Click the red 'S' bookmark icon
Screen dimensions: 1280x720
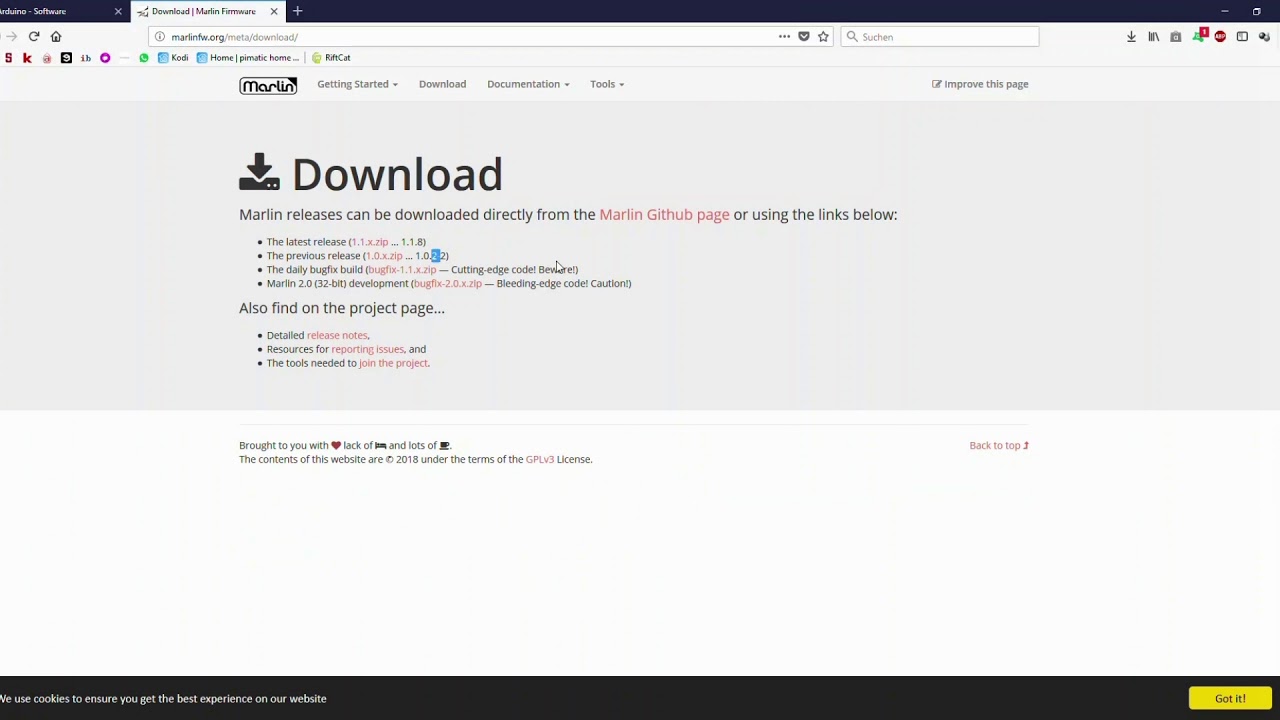pos(8,58)
